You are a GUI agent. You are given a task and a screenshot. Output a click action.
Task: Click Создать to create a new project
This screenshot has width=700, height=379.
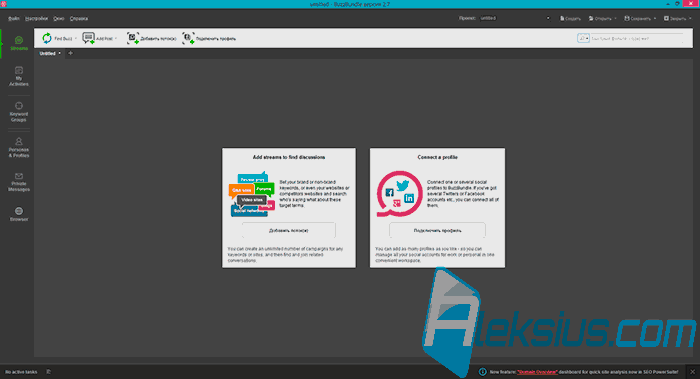[570, 18]
